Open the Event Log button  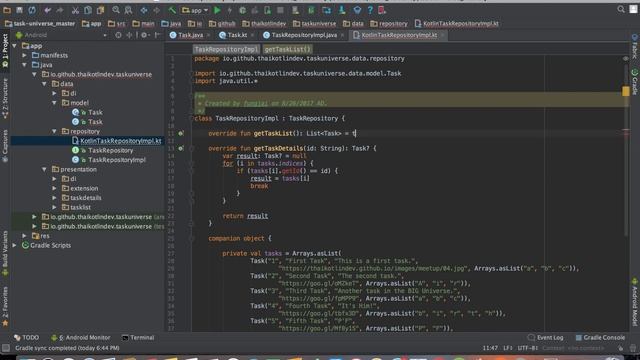546,338
